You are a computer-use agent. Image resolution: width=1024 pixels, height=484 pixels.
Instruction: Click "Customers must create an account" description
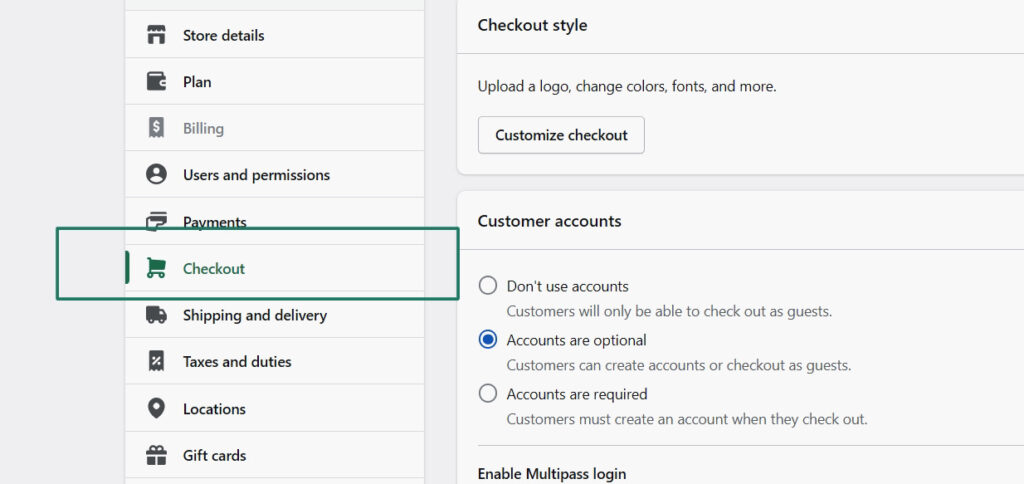(687, 419)
